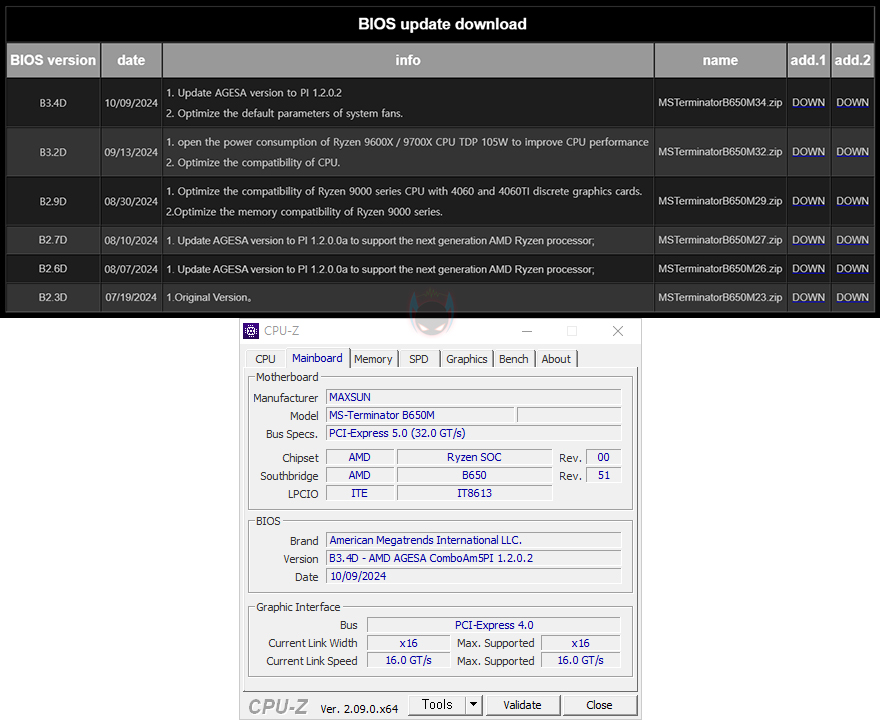Click the MAXSUN manufacturer field

point(474,397)
